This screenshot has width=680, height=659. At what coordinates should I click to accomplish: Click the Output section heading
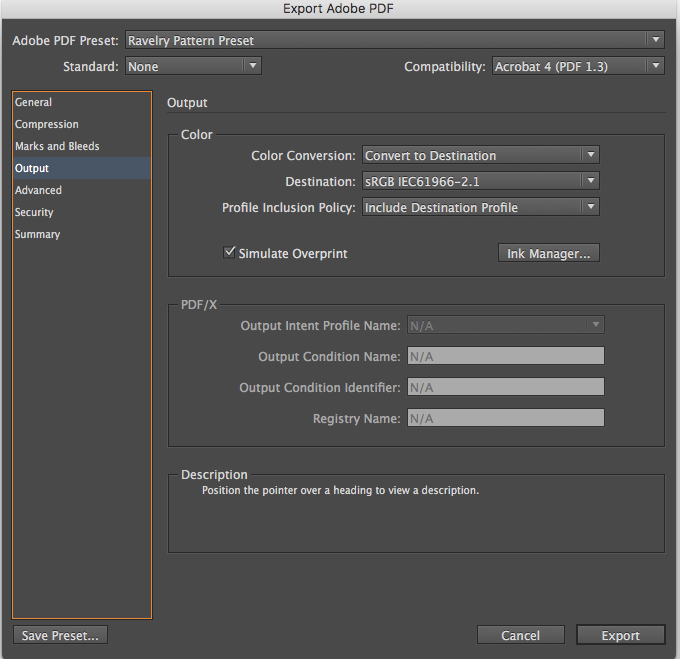point(187,103)
